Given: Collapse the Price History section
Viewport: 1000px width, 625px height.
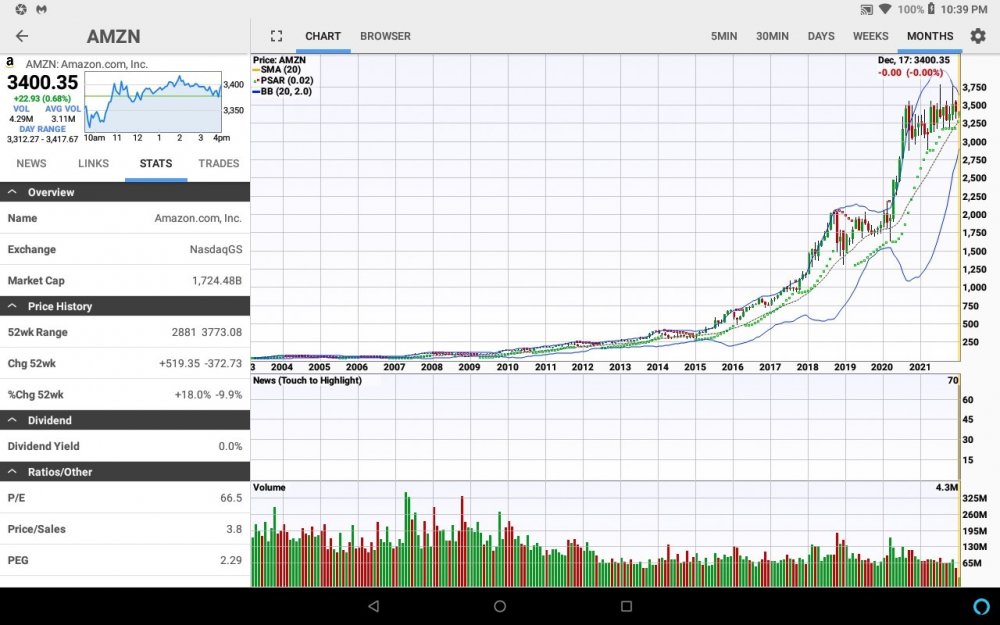Looking at the screenshot, I should click(x=125, y=306).
